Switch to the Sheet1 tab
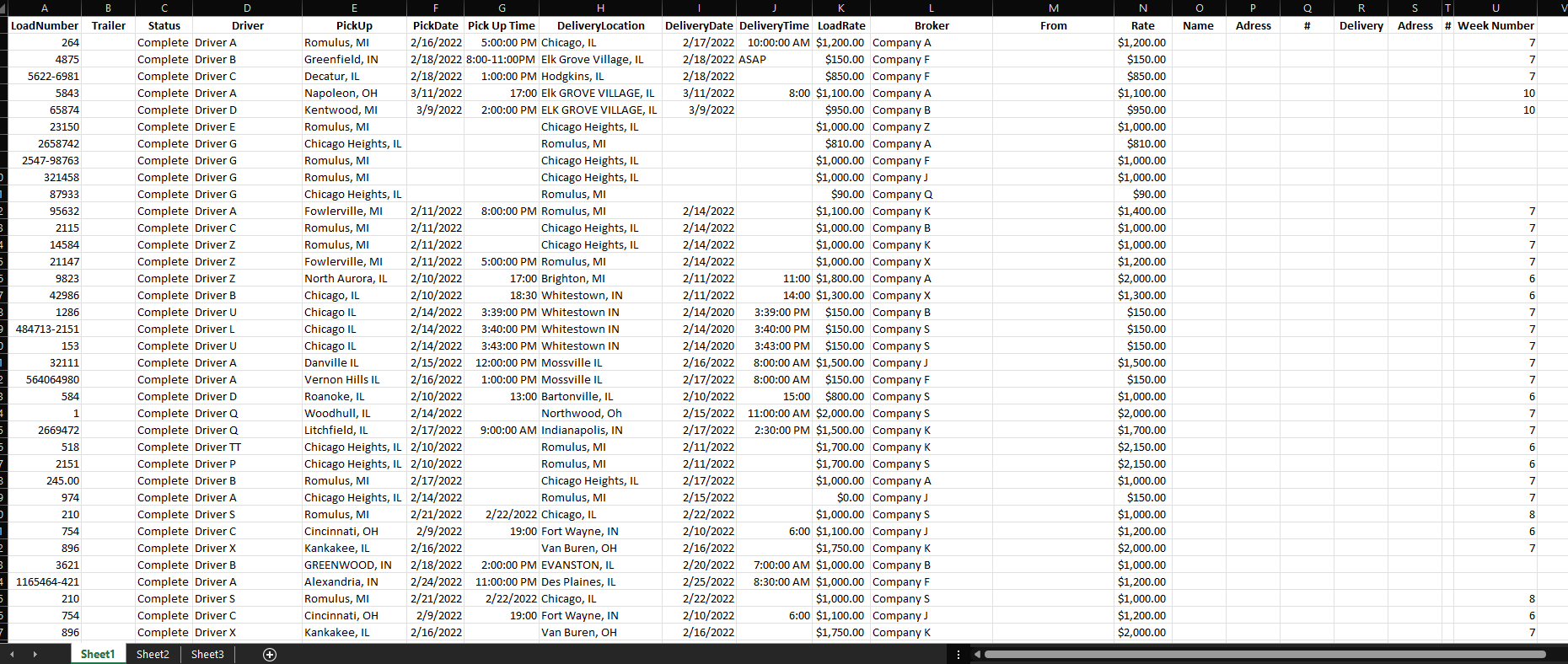The image size is (1568, 664). 98,655
